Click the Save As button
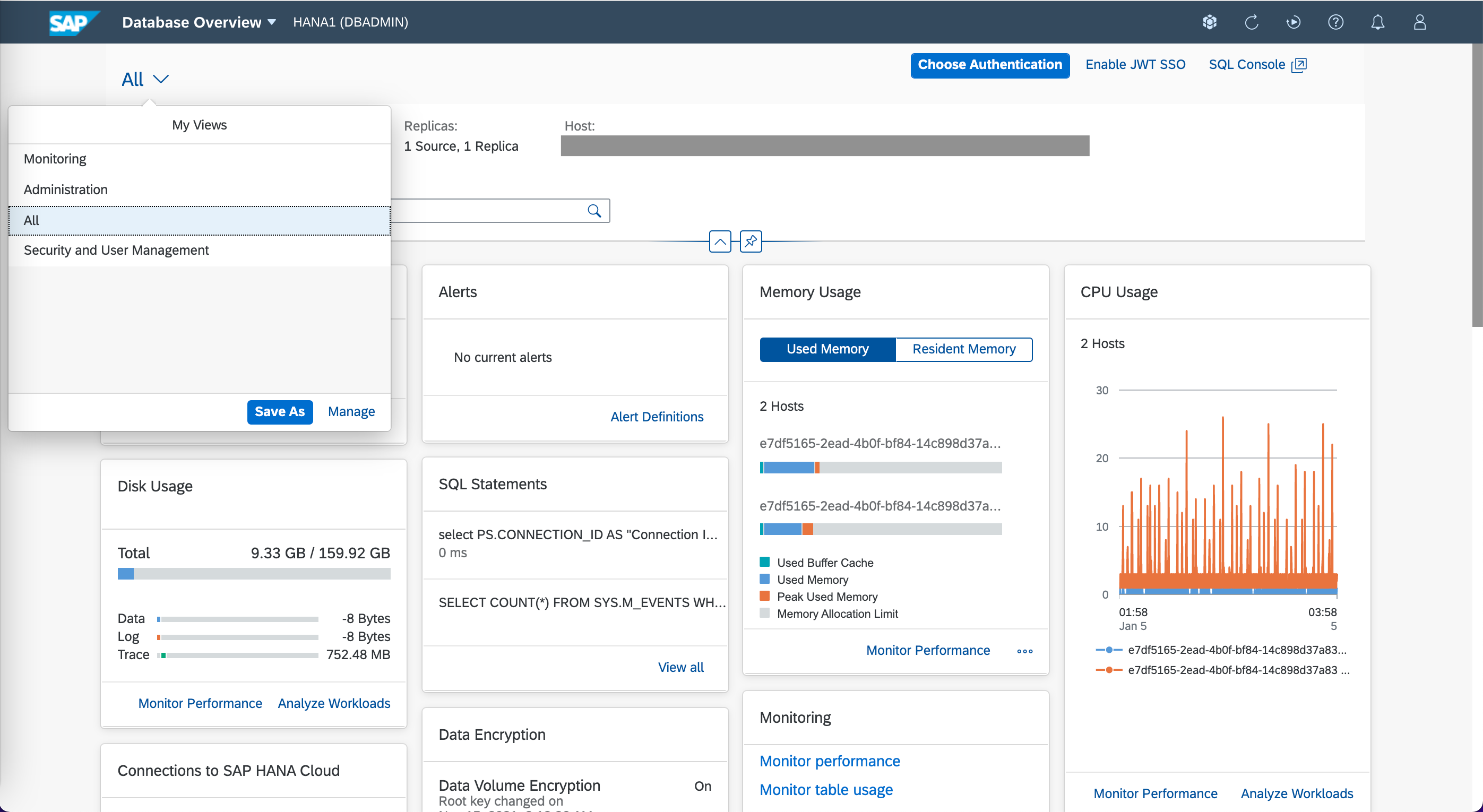 point(280,412)
